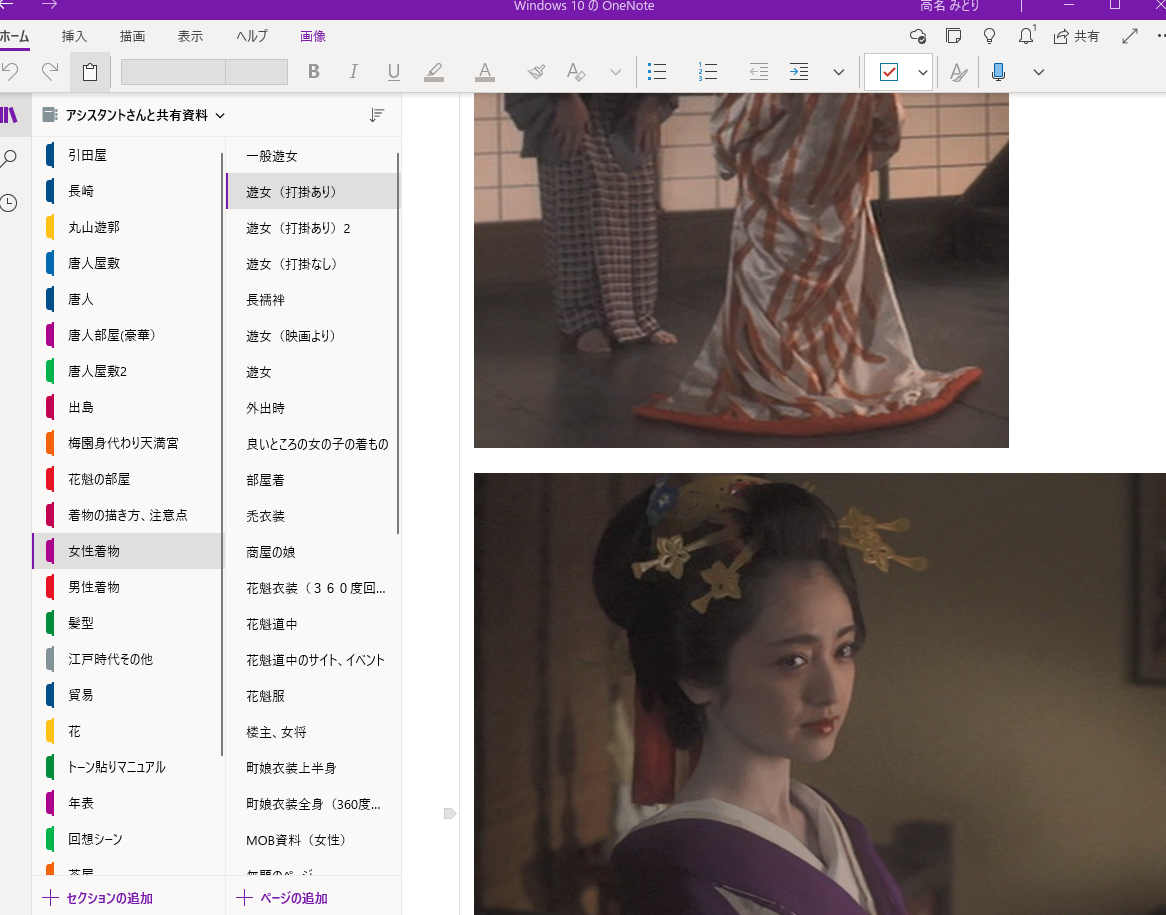Open the 長襦袢 page
Image resolution: width=1166 pixels, height=915 pixels.
[x=312, y=300]
